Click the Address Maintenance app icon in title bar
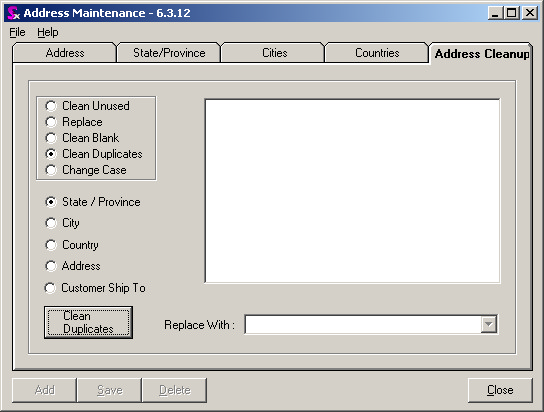The image size is (544, 412). (x=13, y=13)
